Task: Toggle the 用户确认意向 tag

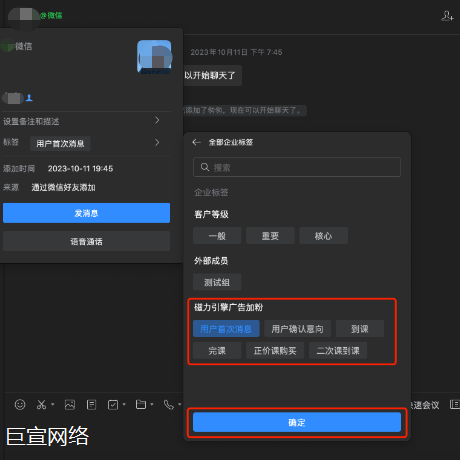Action: coord(297,329)
